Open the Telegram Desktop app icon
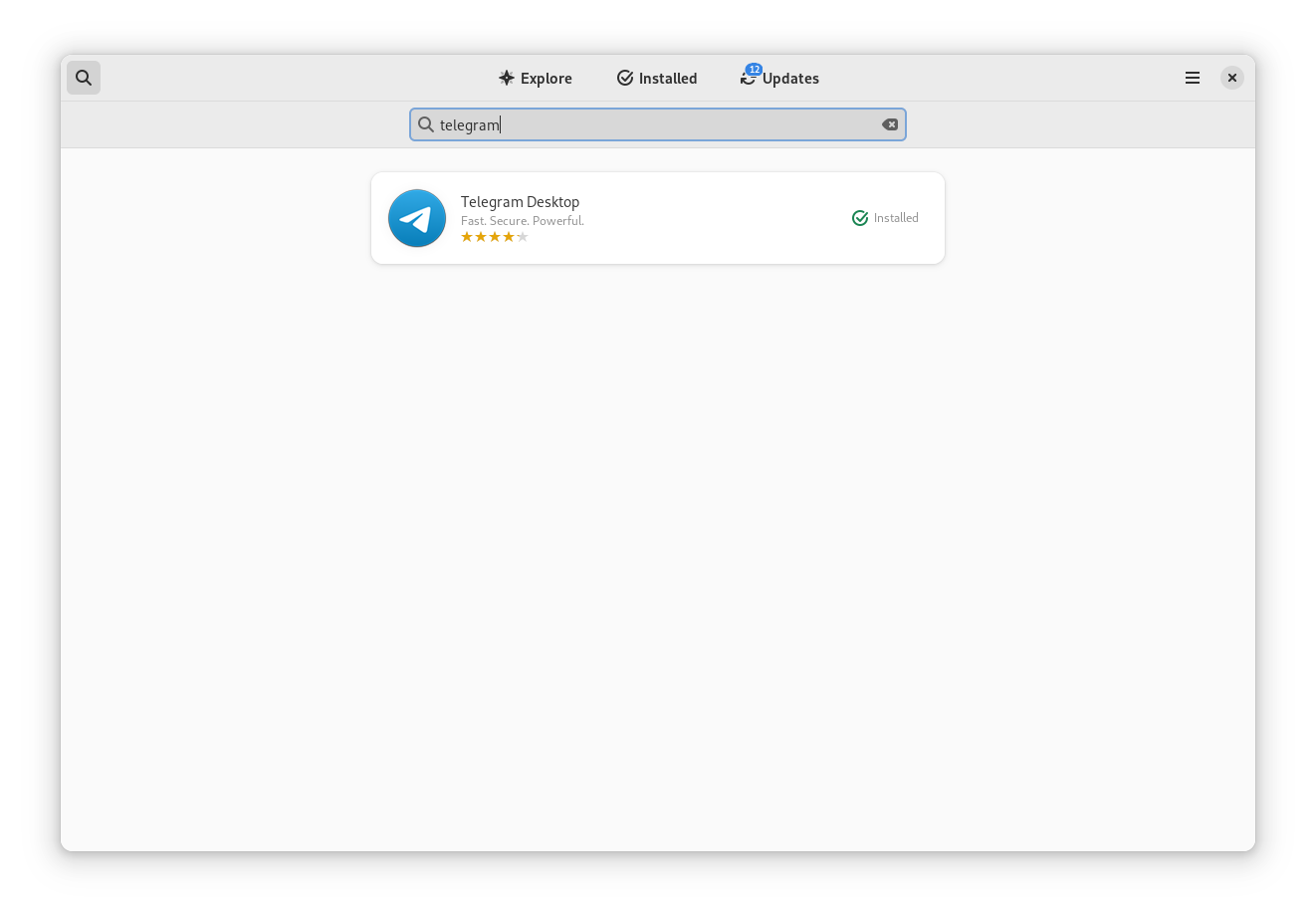Viewport: 1316px width, 918px height. tap(417, 218)
